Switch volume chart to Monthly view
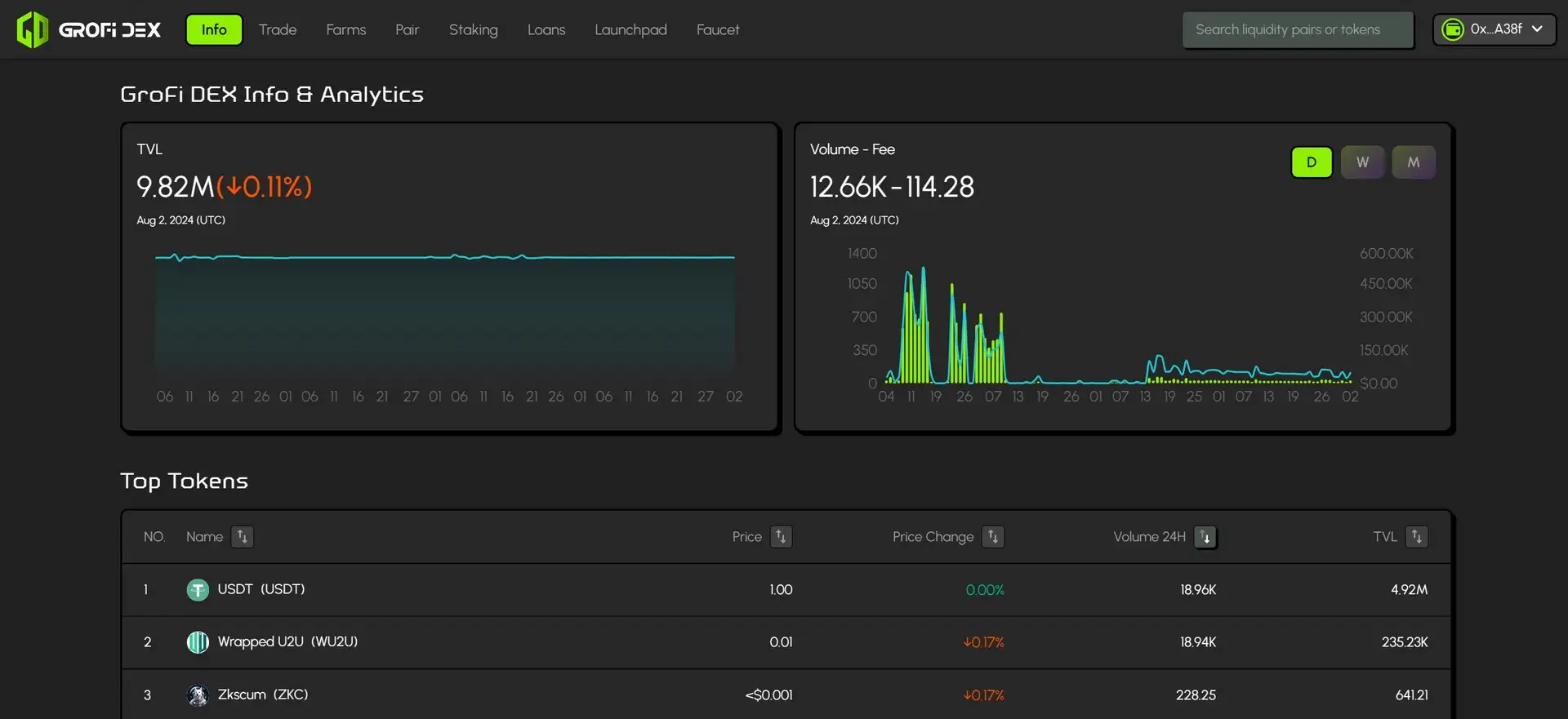1568x719 pixels. (1413, 162)
